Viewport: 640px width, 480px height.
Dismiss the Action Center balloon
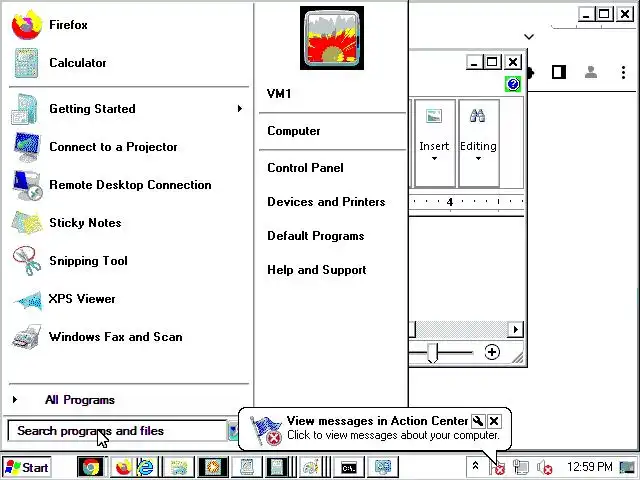point(494,421)
